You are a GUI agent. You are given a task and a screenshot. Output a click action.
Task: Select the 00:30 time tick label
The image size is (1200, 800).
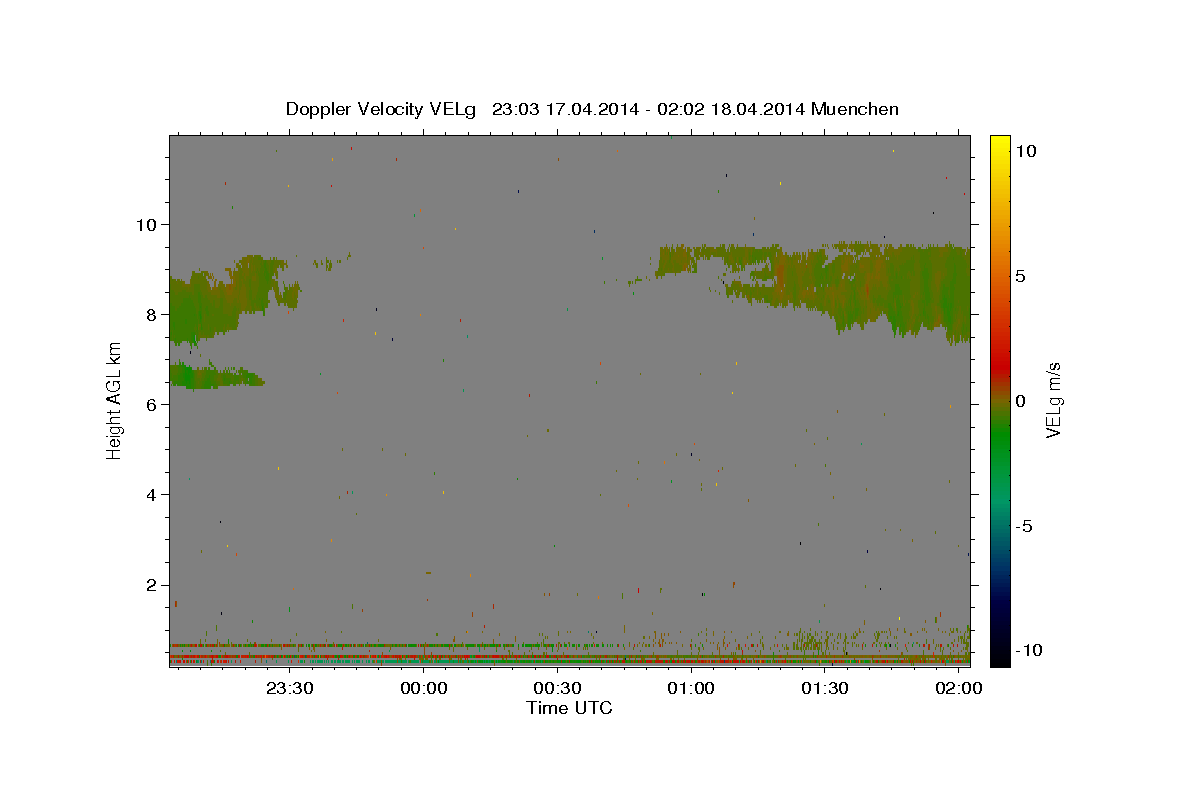click(x=557, y=689)
